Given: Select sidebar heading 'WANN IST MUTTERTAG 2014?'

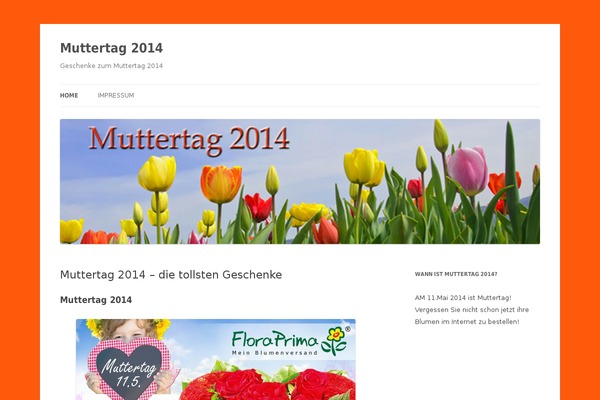Looking at the screenshot, I should click(x=456, y=274).
